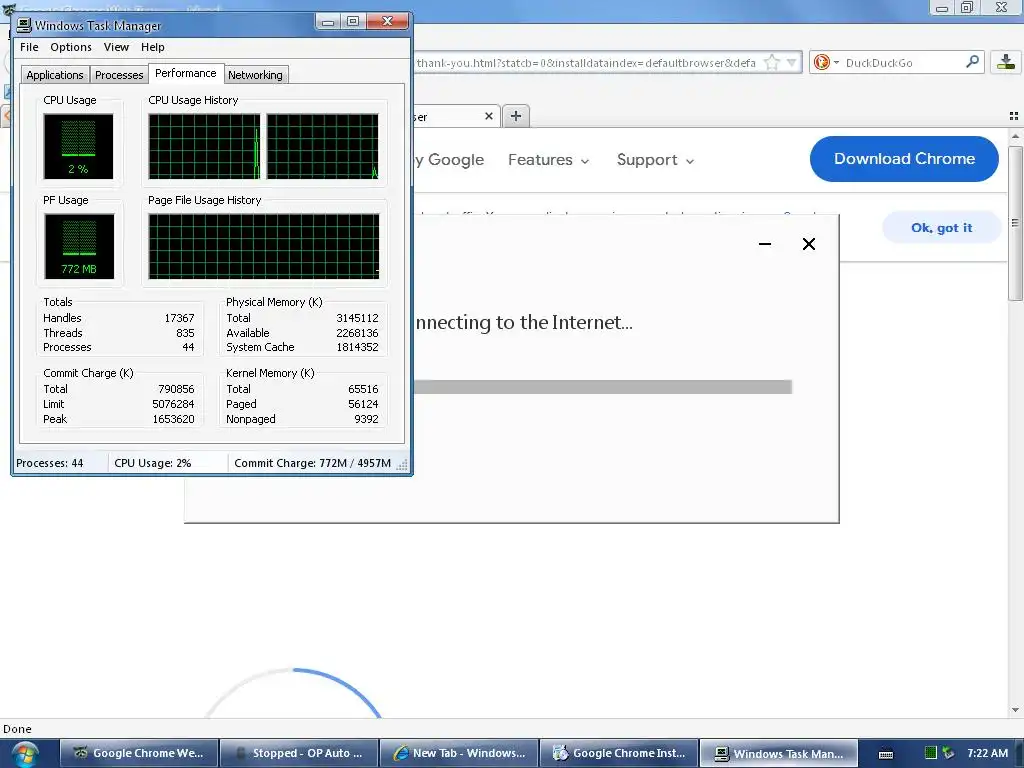1024x768 pixels.
Task: Expand the Support menu on Chrome page
Action: (655, 160)
